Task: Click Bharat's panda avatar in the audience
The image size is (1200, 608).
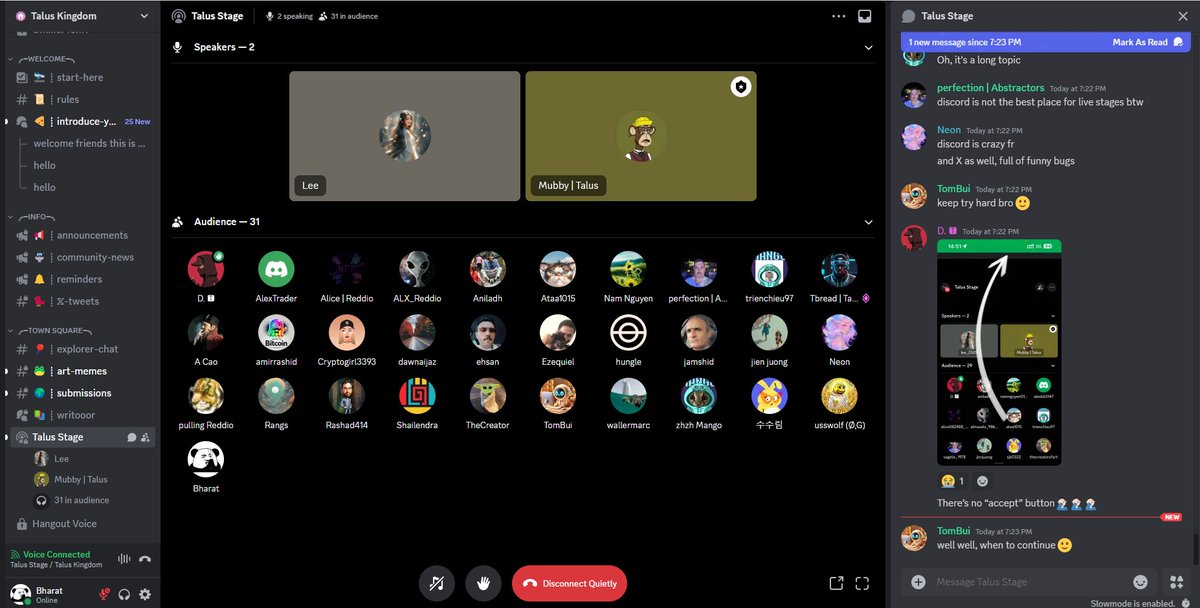Action: (x=206, y=460)
